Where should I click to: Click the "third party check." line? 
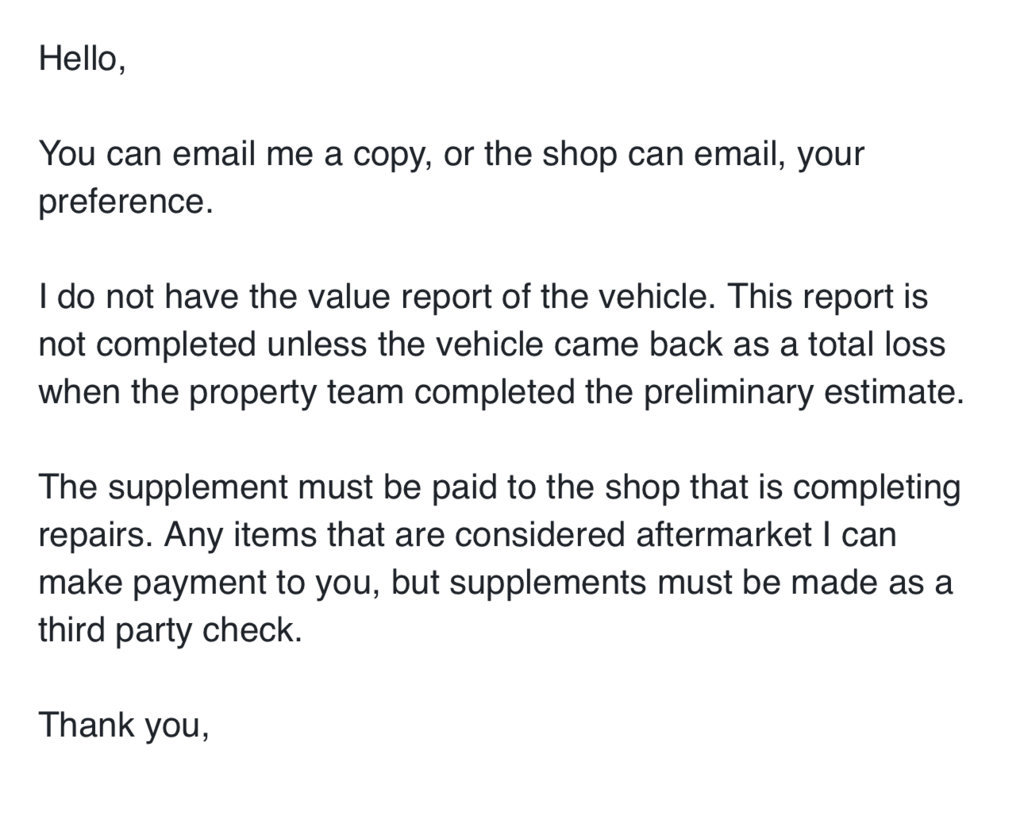click(170, 631)
